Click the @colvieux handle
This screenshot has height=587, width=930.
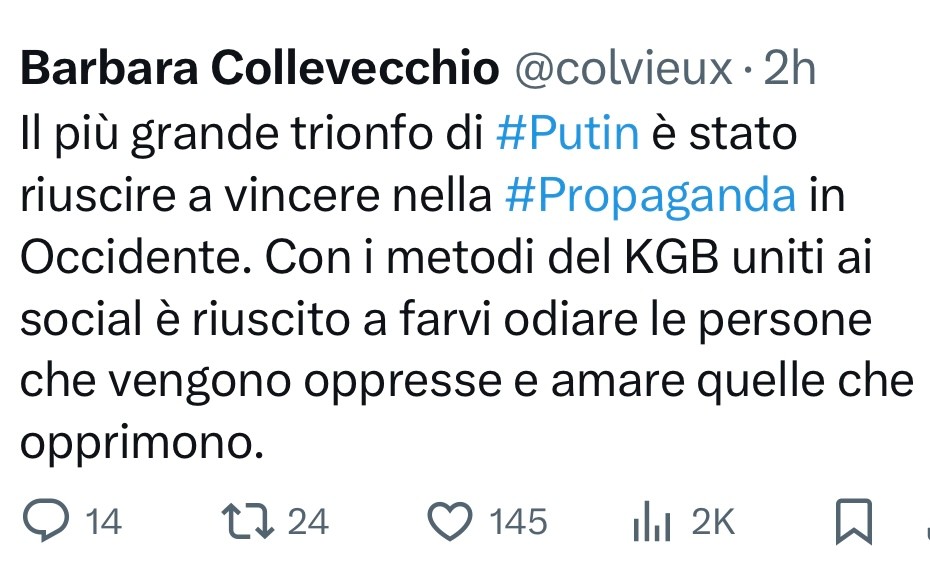coord(622,69)
